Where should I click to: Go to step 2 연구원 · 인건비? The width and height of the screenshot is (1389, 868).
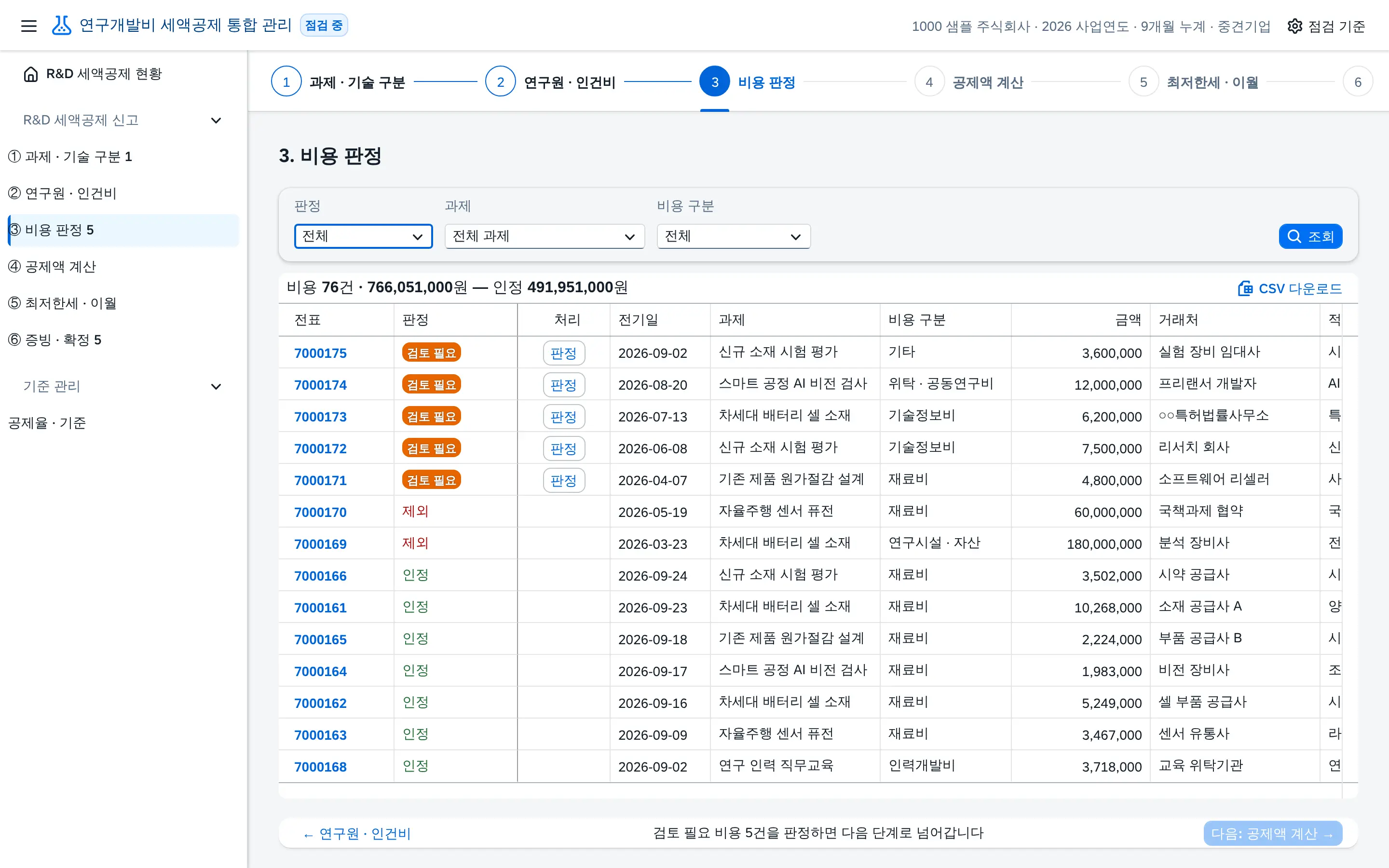pyautogui.click(x=550, y=82)
